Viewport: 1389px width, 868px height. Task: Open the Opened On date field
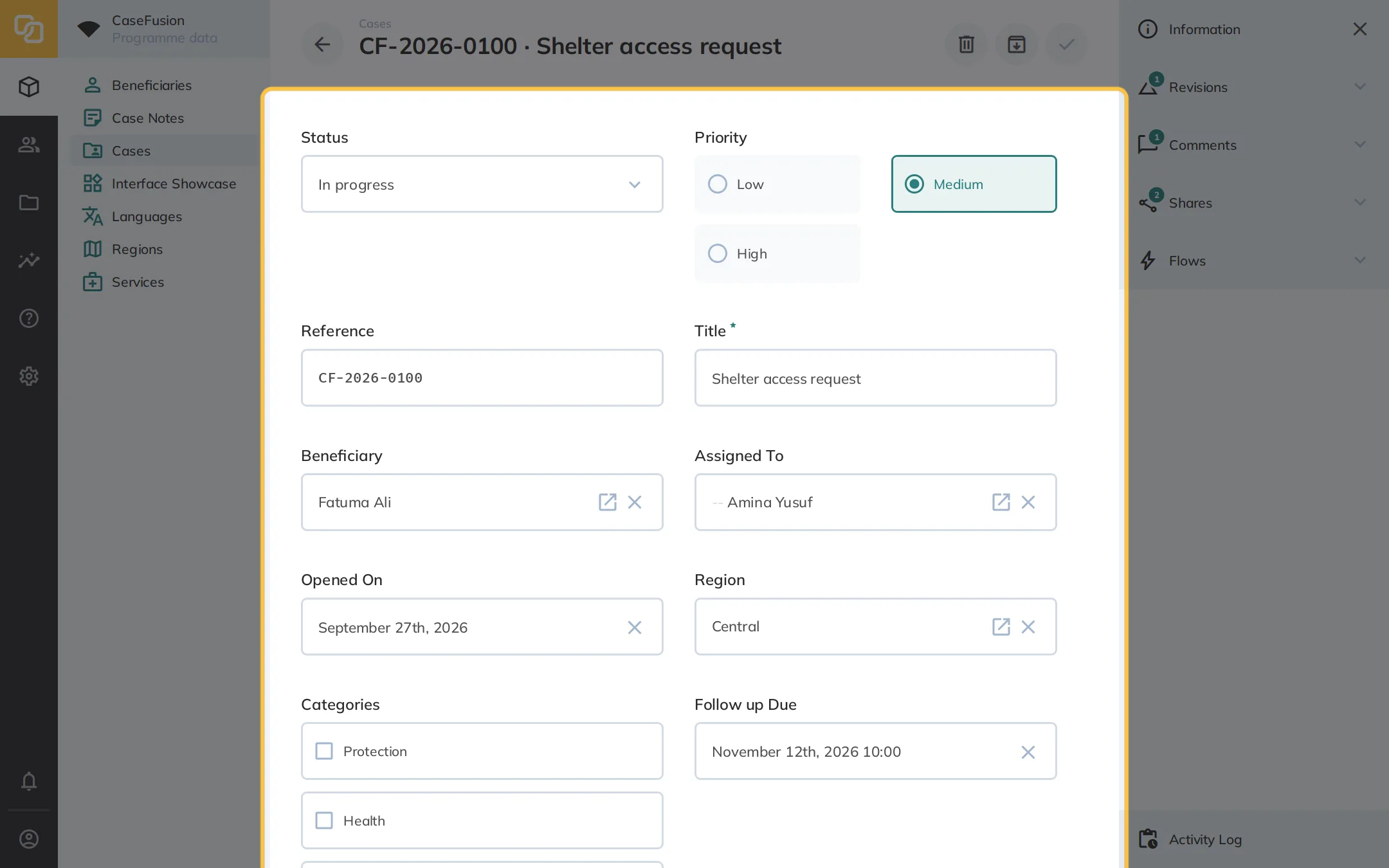pyautogui.click(x=482, y=627)
